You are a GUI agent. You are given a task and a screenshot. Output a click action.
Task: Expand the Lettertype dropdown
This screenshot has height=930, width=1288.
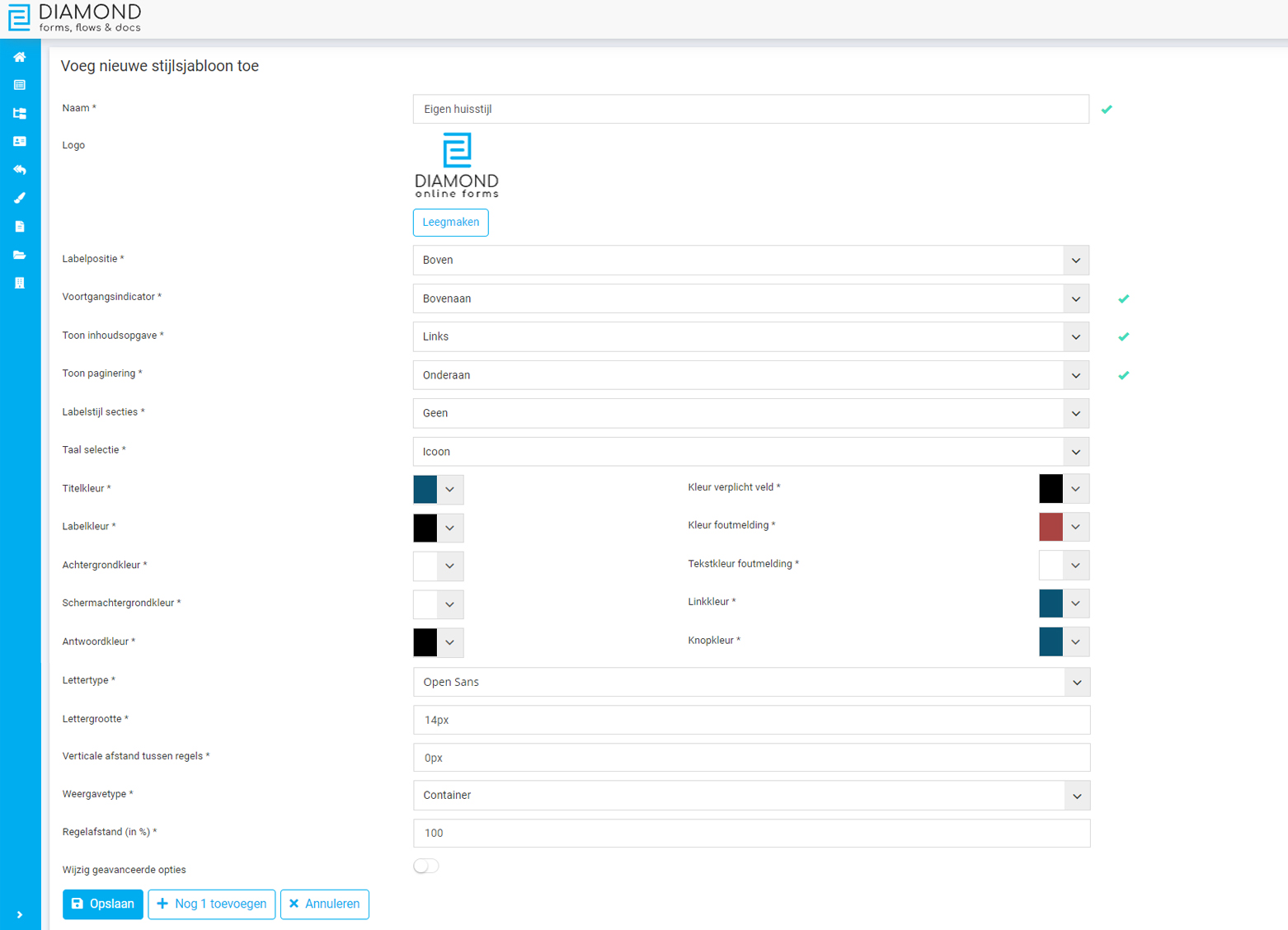750,682
